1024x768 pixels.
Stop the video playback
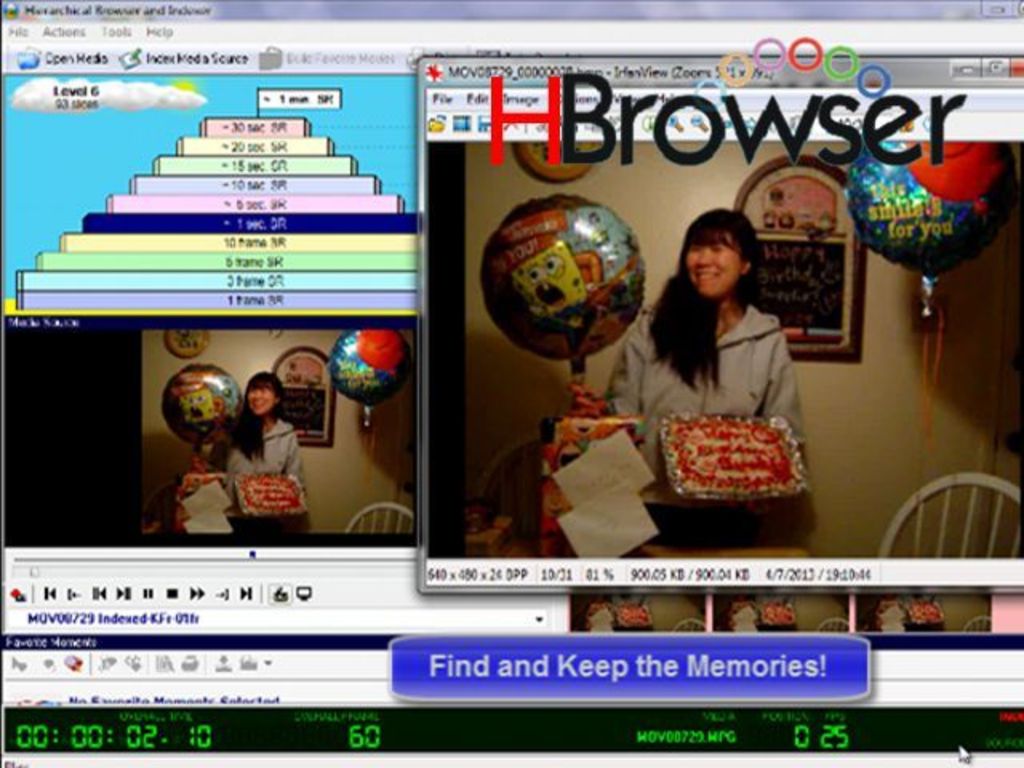[172, 594]
